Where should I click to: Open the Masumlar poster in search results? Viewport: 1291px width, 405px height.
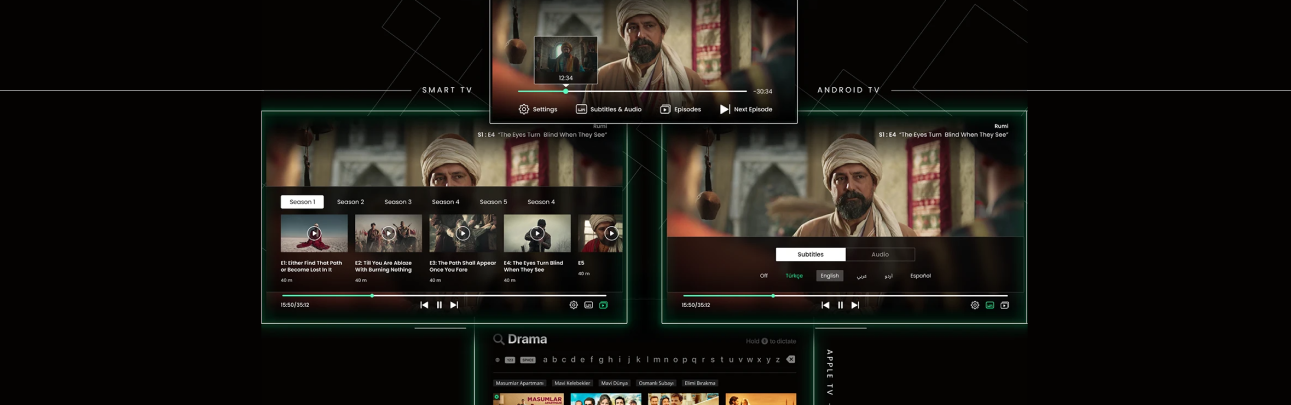pos(528,399)
